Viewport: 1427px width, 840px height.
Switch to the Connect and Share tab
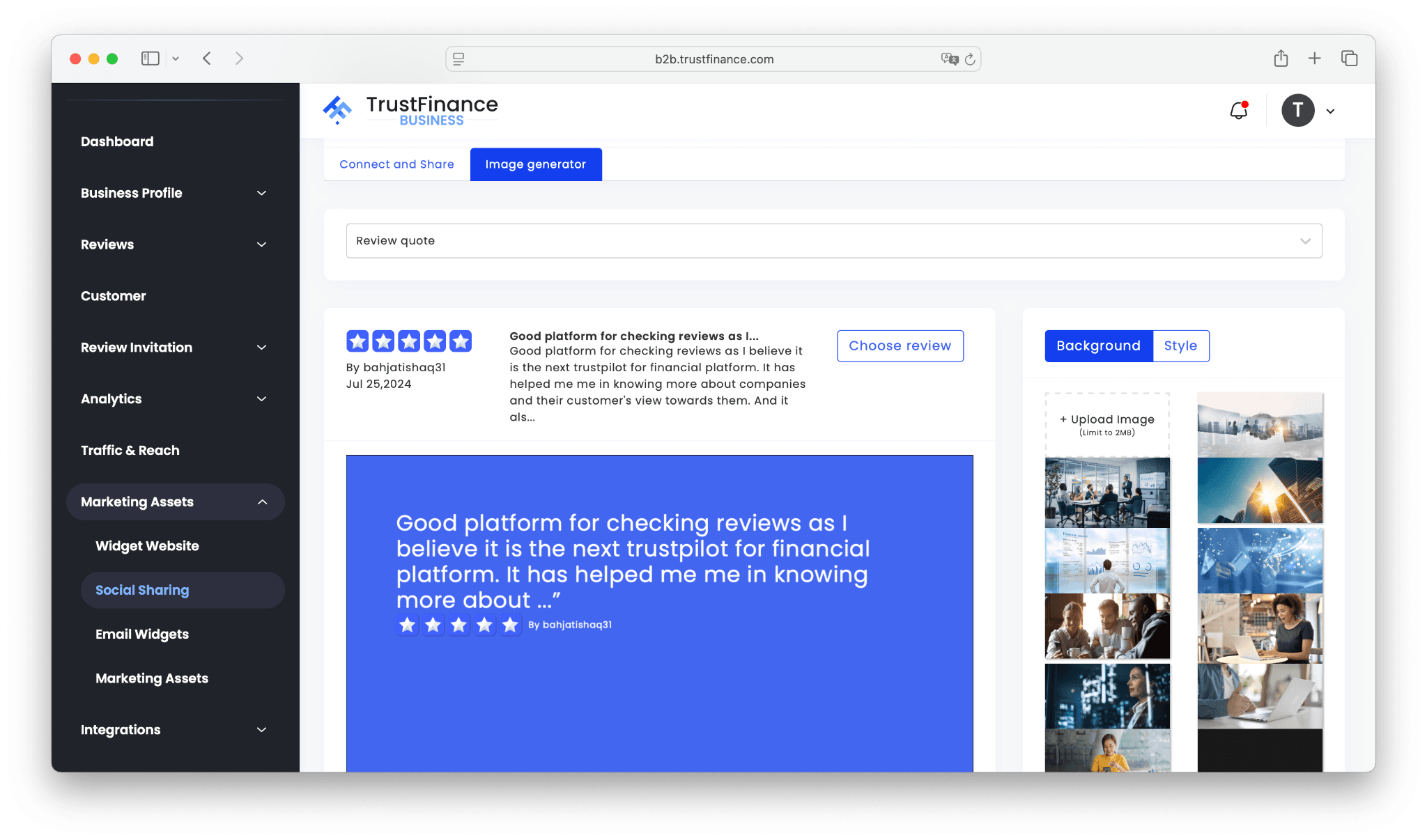point(396,164)
